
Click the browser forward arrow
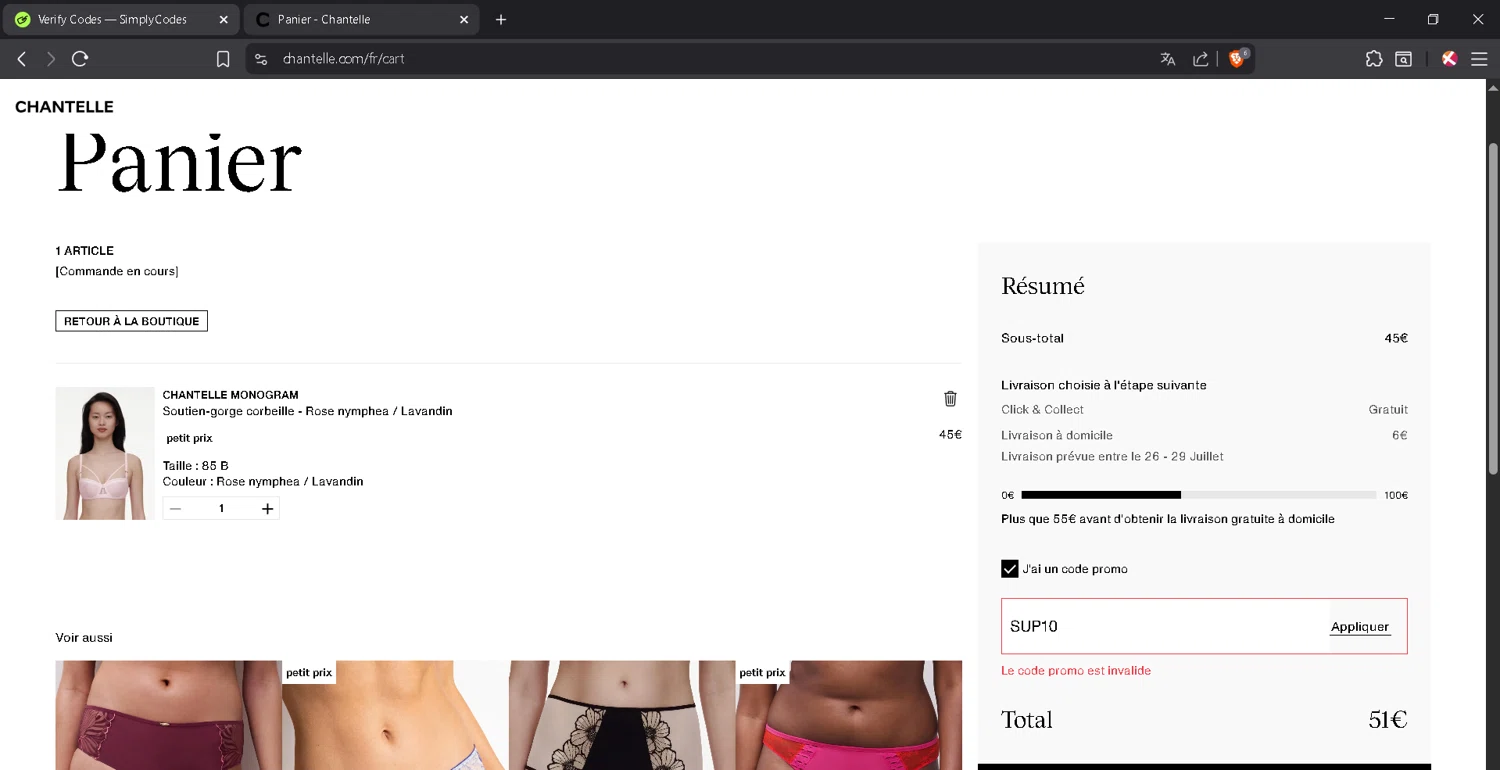tap(51, 59)
